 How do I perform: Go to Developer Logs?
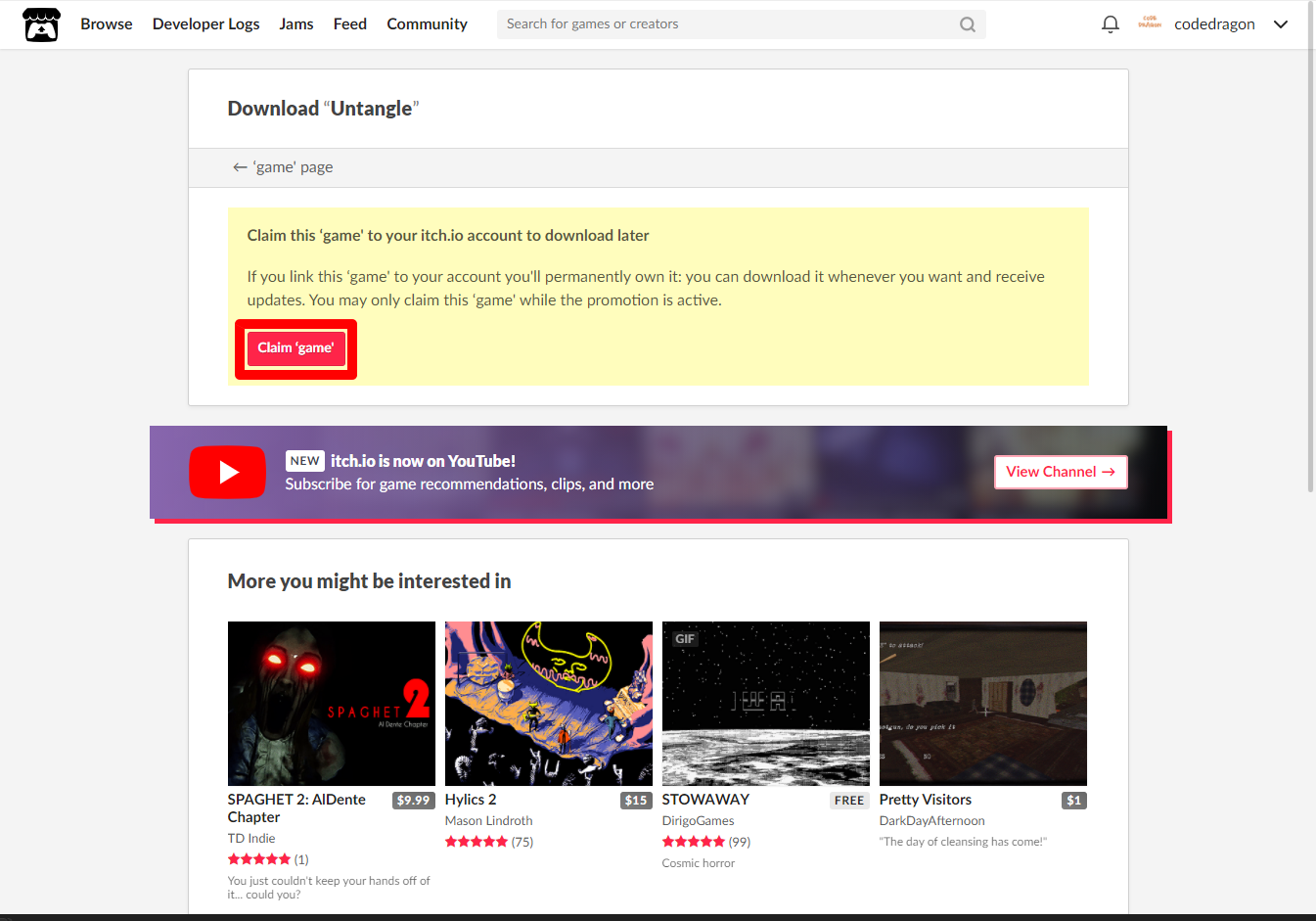[x=206, y=24]
